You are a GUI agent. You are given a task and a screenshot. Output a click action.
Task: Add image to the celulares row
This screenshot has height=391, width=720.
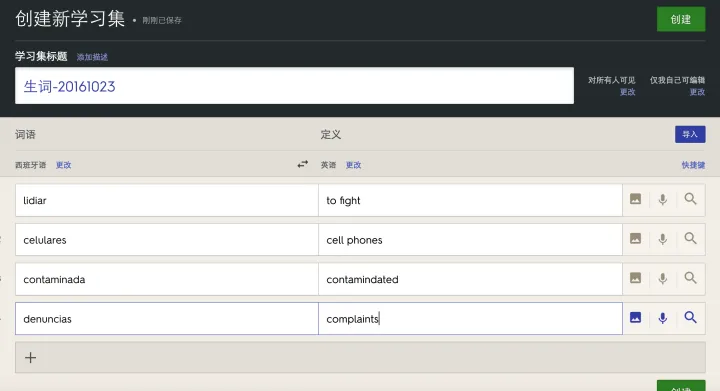click(x=636, y=239)
